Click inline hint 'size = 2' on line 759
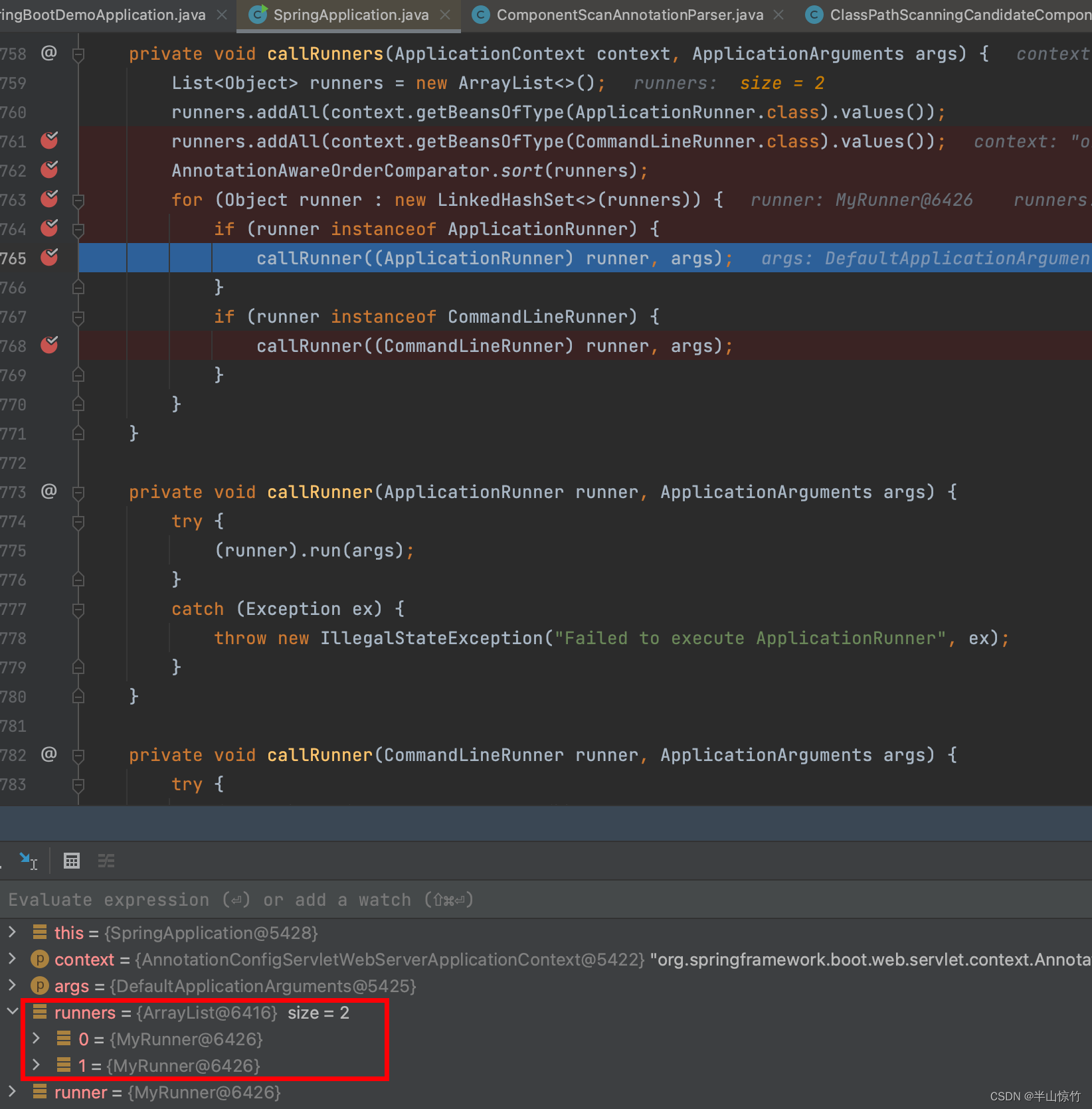The image size is (1092, 1109). (x=782, y=83)
